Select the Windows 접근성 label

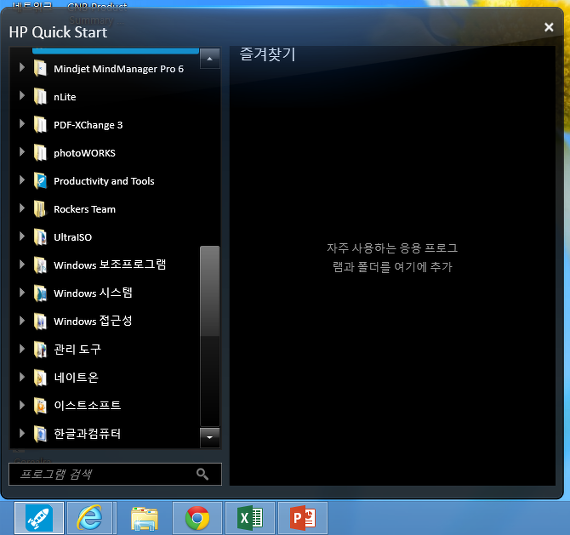93,321
